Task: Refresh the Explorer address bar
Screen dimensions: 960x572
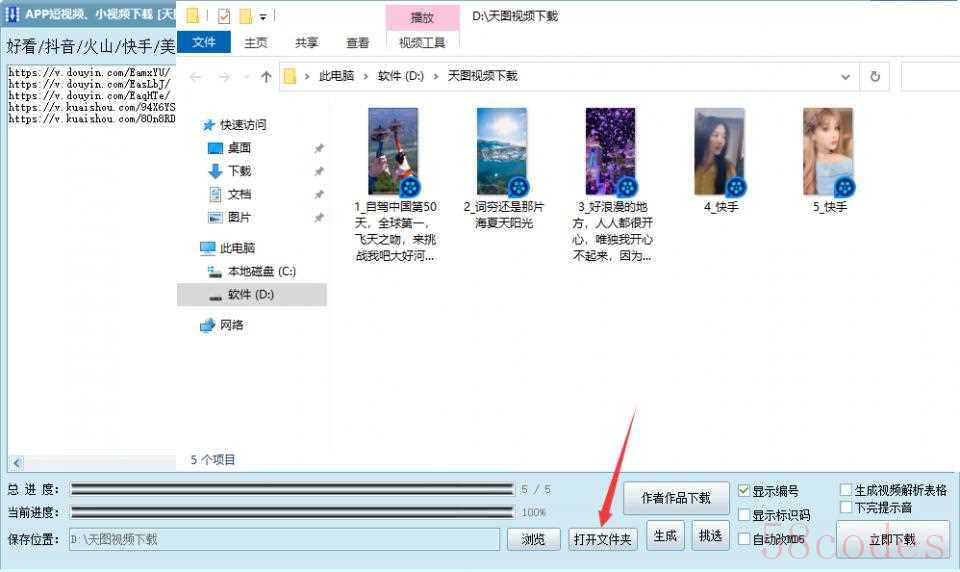Action: (875, 77)
